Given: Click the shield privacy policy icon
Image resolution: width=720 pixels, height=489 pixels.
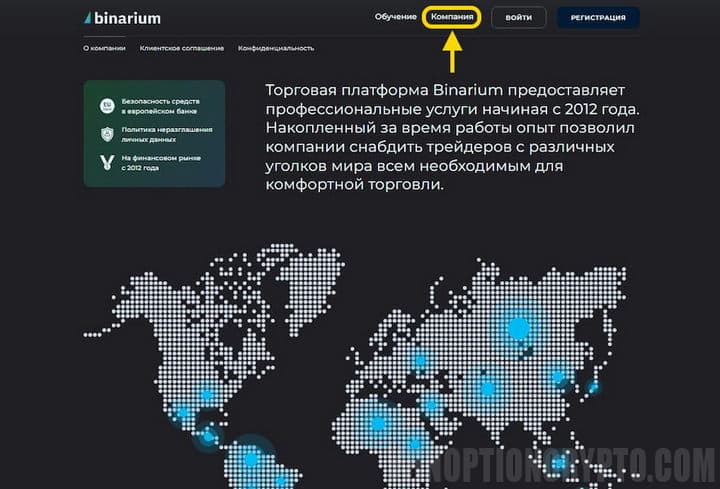Looking at the screenshot, I should (x=107, y=134).
